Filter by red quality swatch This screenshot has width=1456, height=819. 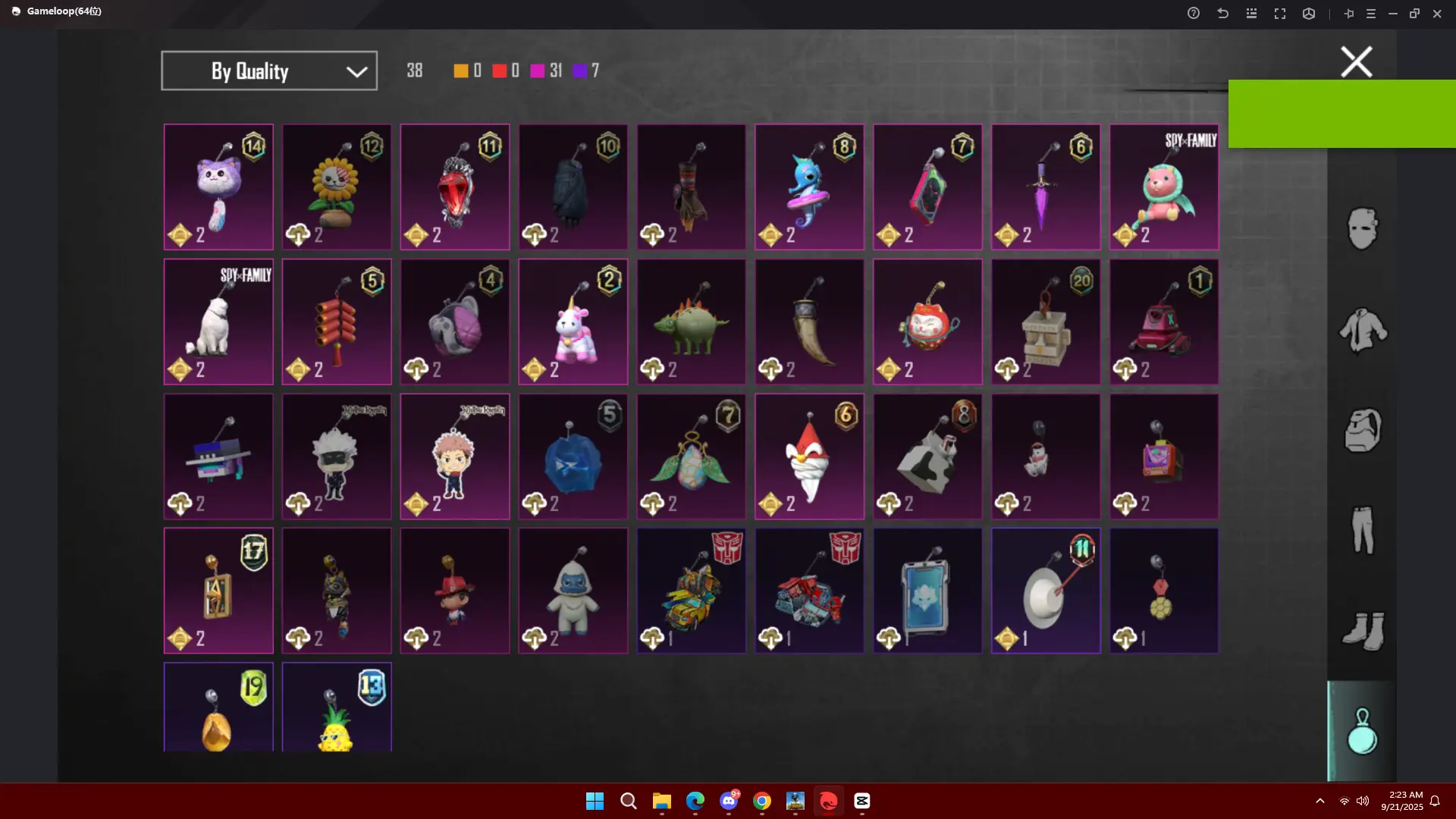[x=499, y=71]
